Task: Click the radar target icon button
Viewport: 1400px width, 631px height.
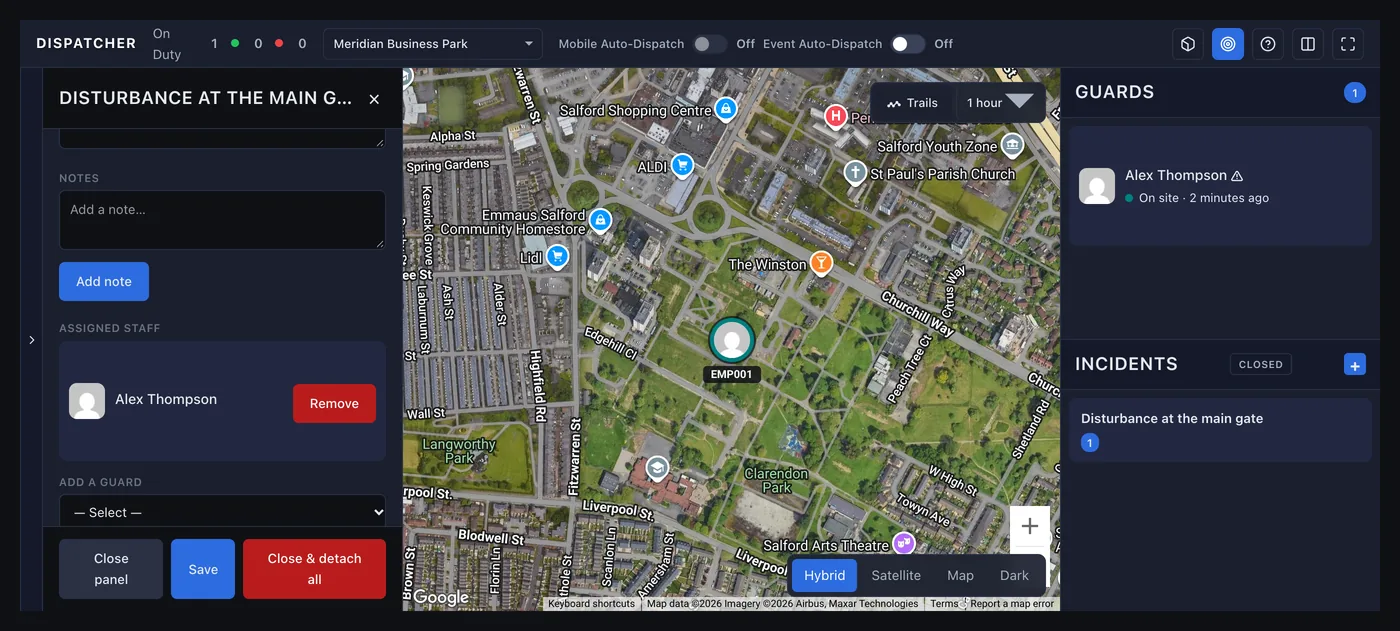Action: pyautogui.click(x=1228, y=44)
